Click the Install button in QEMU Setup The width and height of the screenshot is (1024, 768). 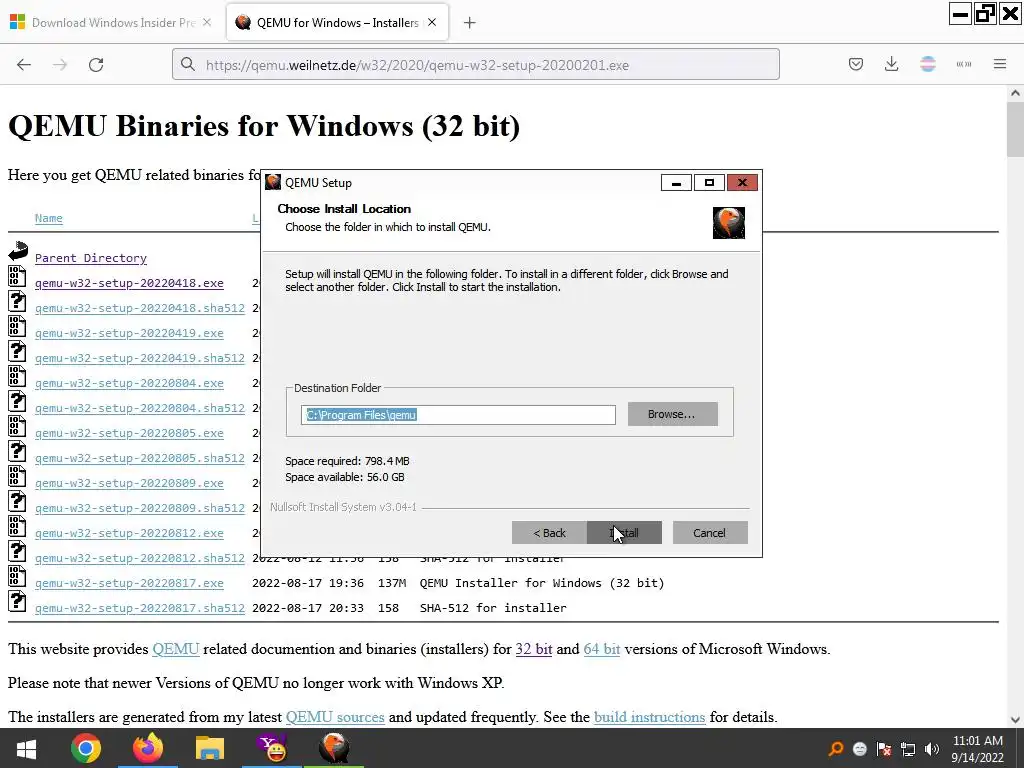pyautogui.click(x=624, y=533)
